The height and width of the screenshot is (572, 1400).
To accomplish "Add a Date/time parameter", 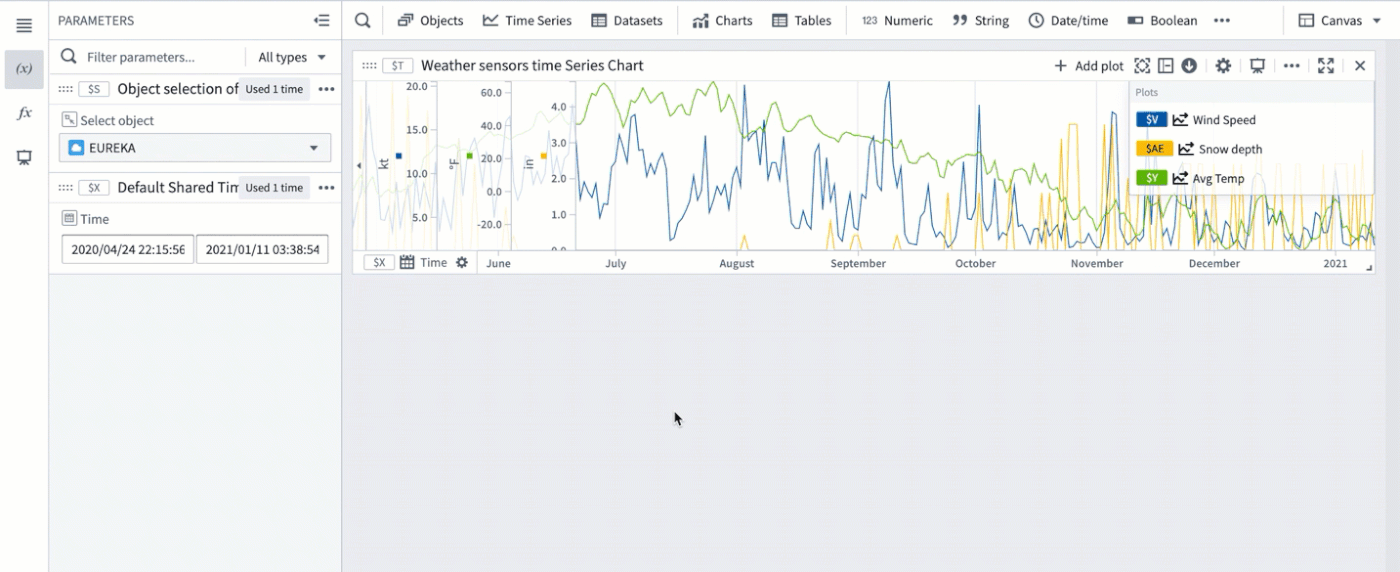I will [1068, 20].
